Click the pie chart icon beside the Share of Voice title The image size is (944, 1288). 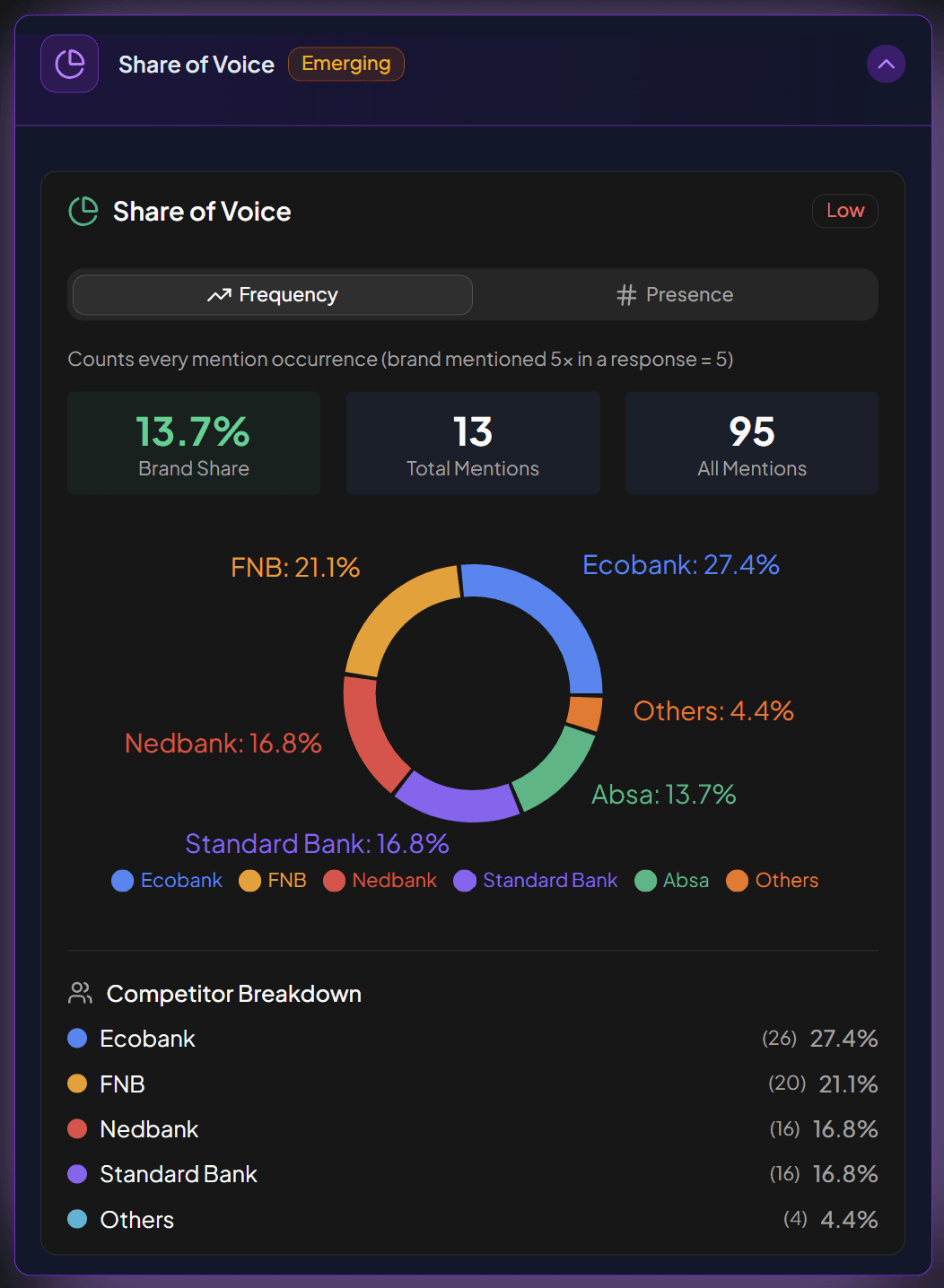click(x=82, y=211)
